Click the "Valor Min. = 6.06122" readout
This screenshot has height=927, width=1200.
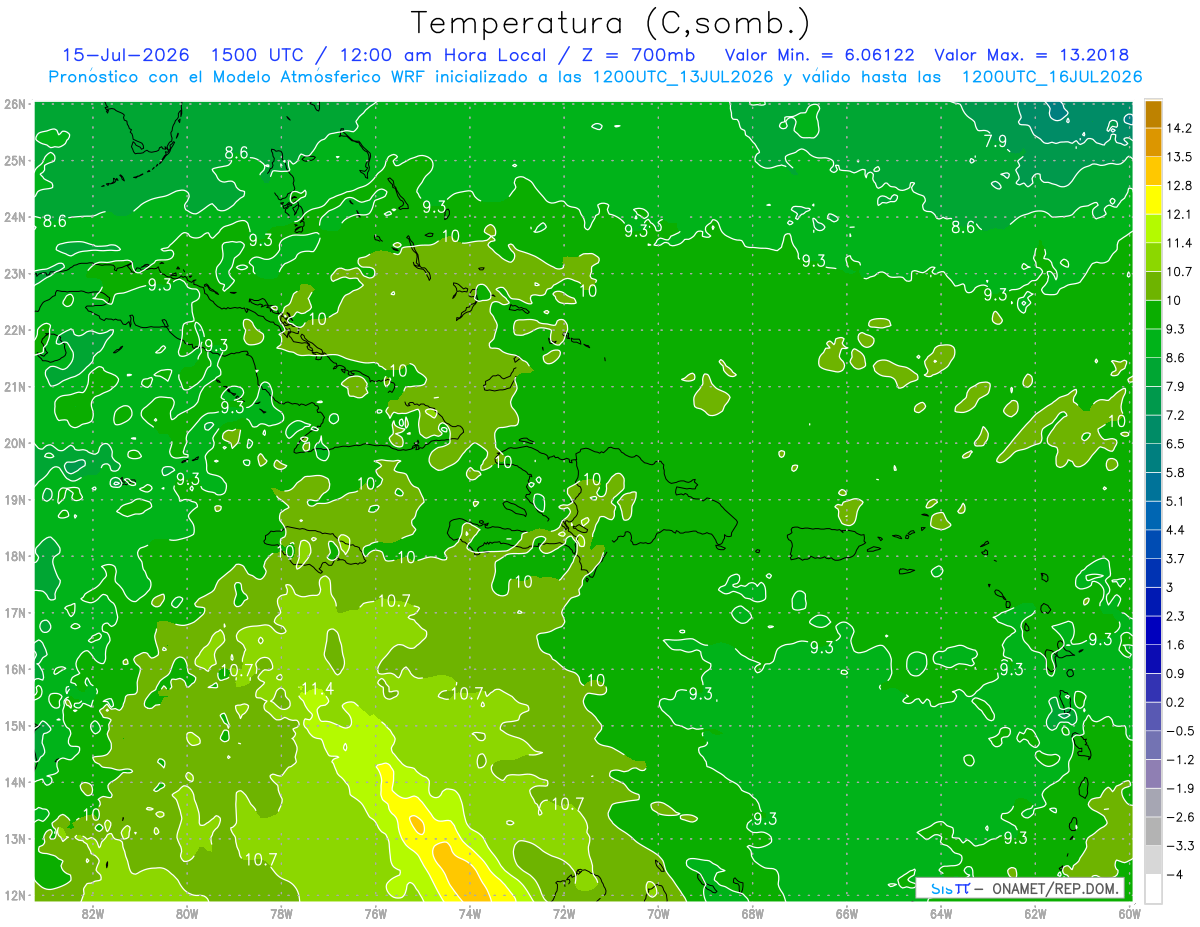tap(821, 55)
